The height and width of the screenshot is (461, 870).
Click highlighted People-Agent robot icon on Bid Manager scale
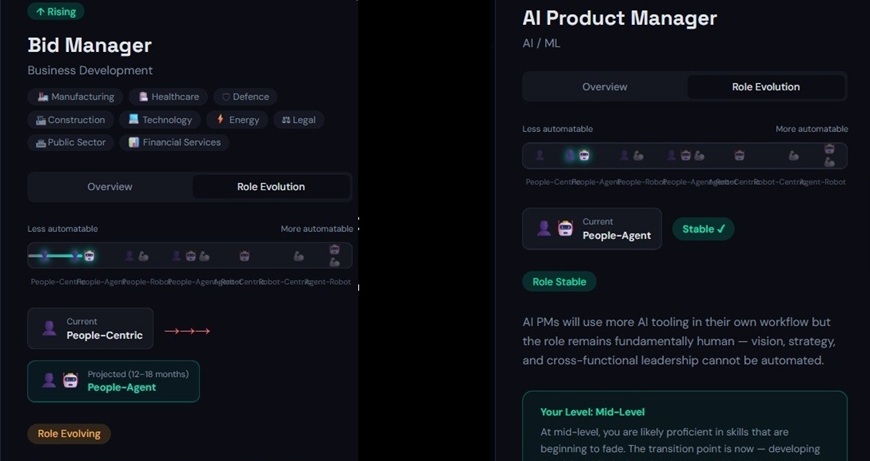point(89,256)
